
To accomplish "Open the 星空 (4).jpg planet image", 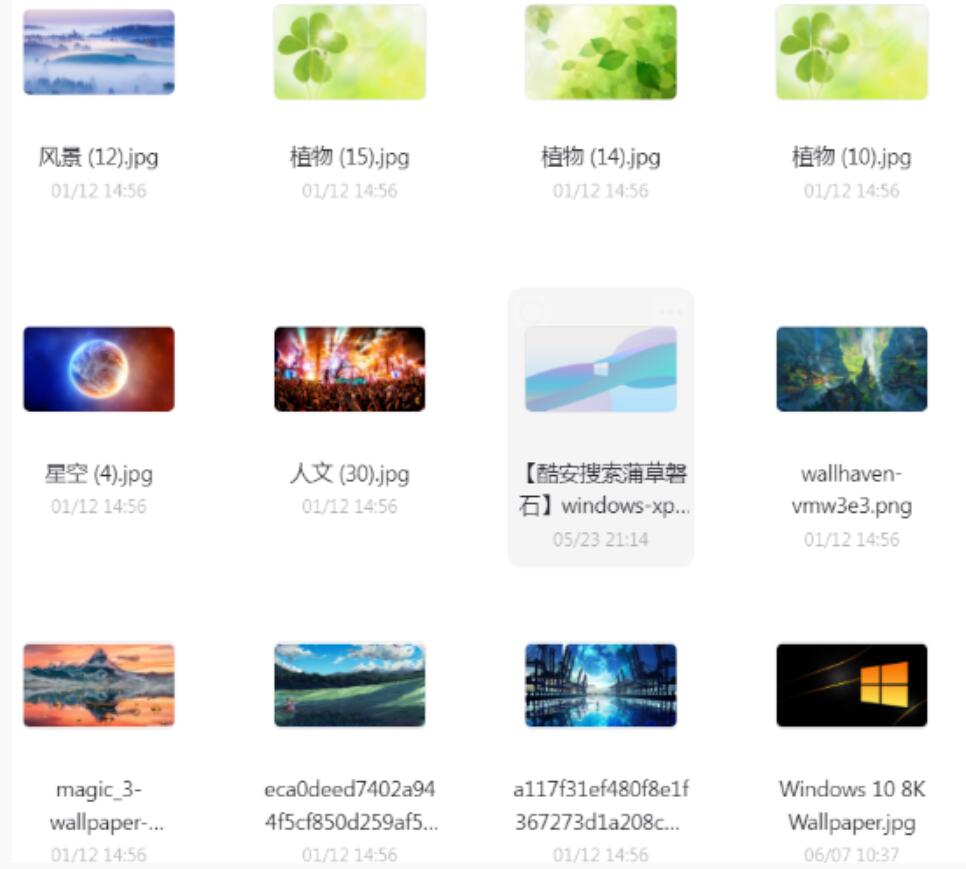I will coord(99,369).
